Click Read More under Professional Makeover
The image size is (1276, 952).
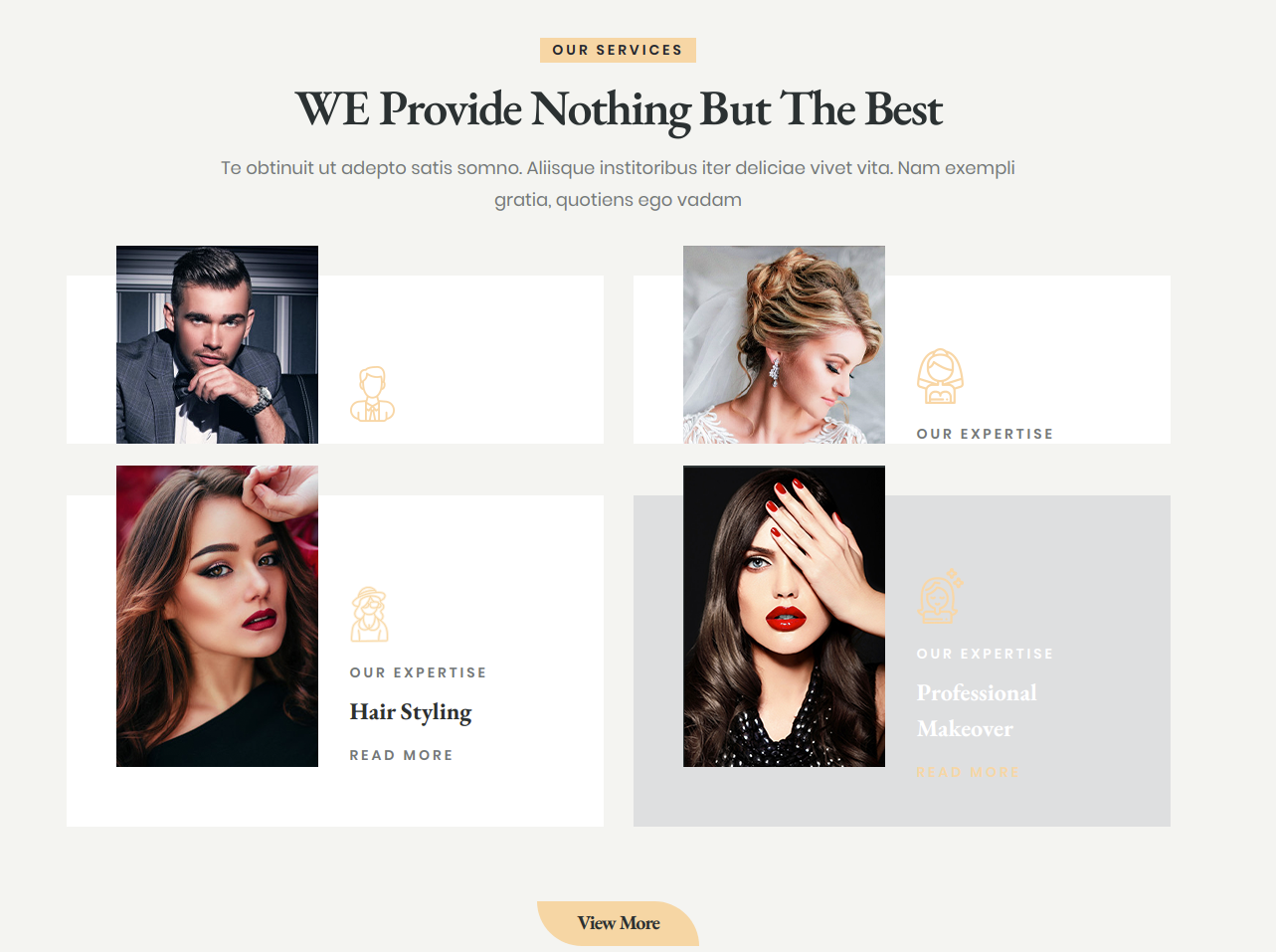click(968, 772)
